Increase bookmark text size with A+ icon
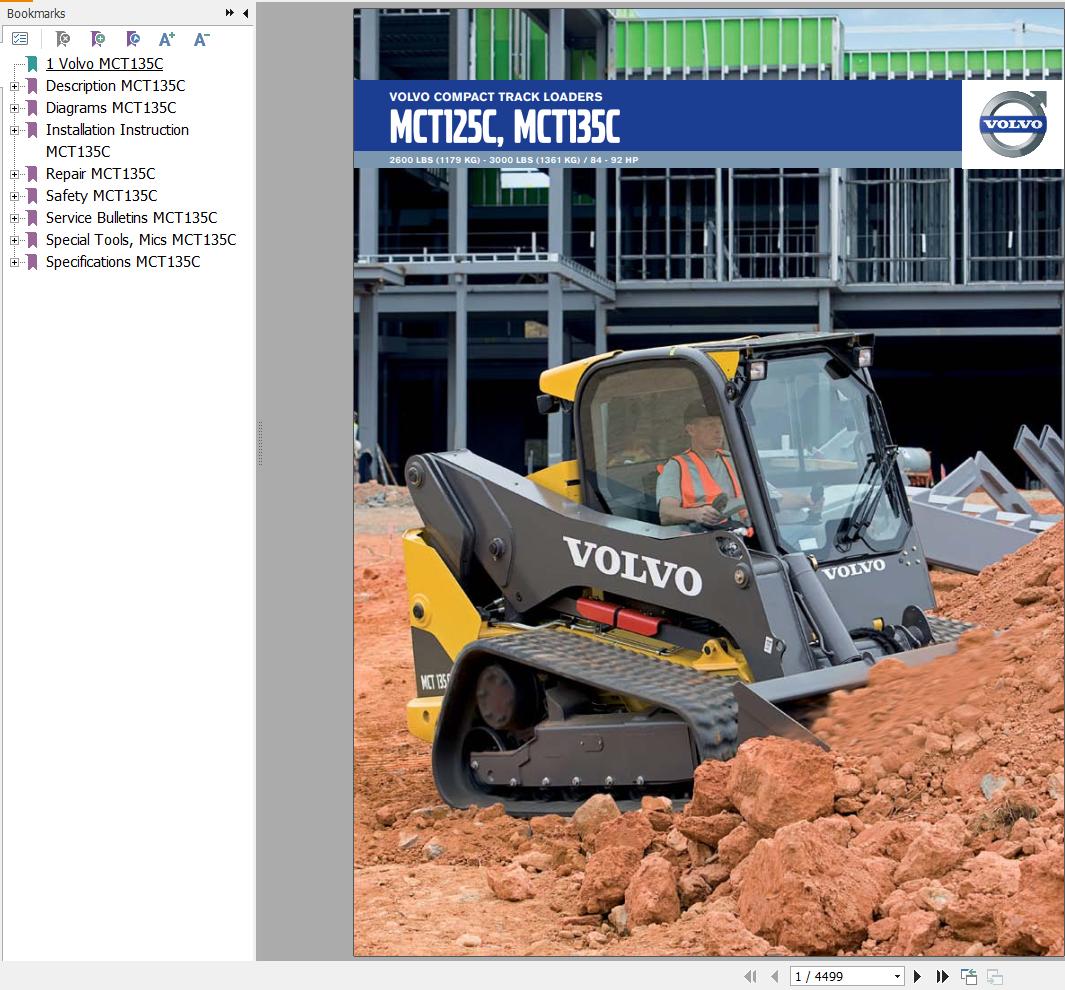 coord(166,39)
